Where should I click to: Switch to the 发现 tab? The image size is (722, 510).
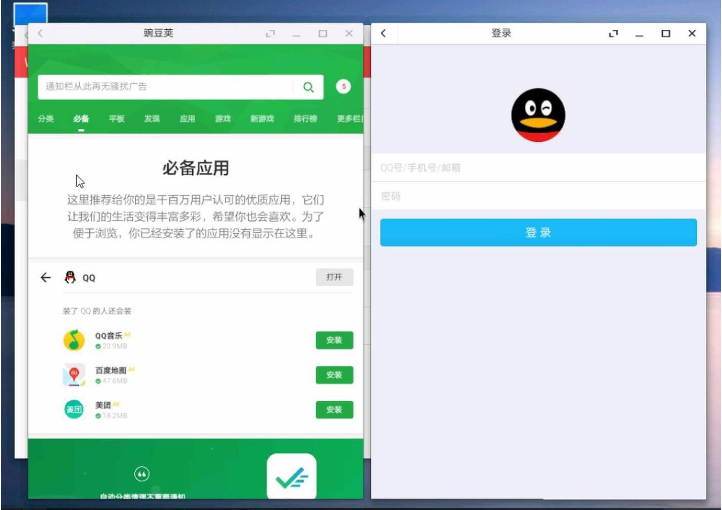click(151, 119)
